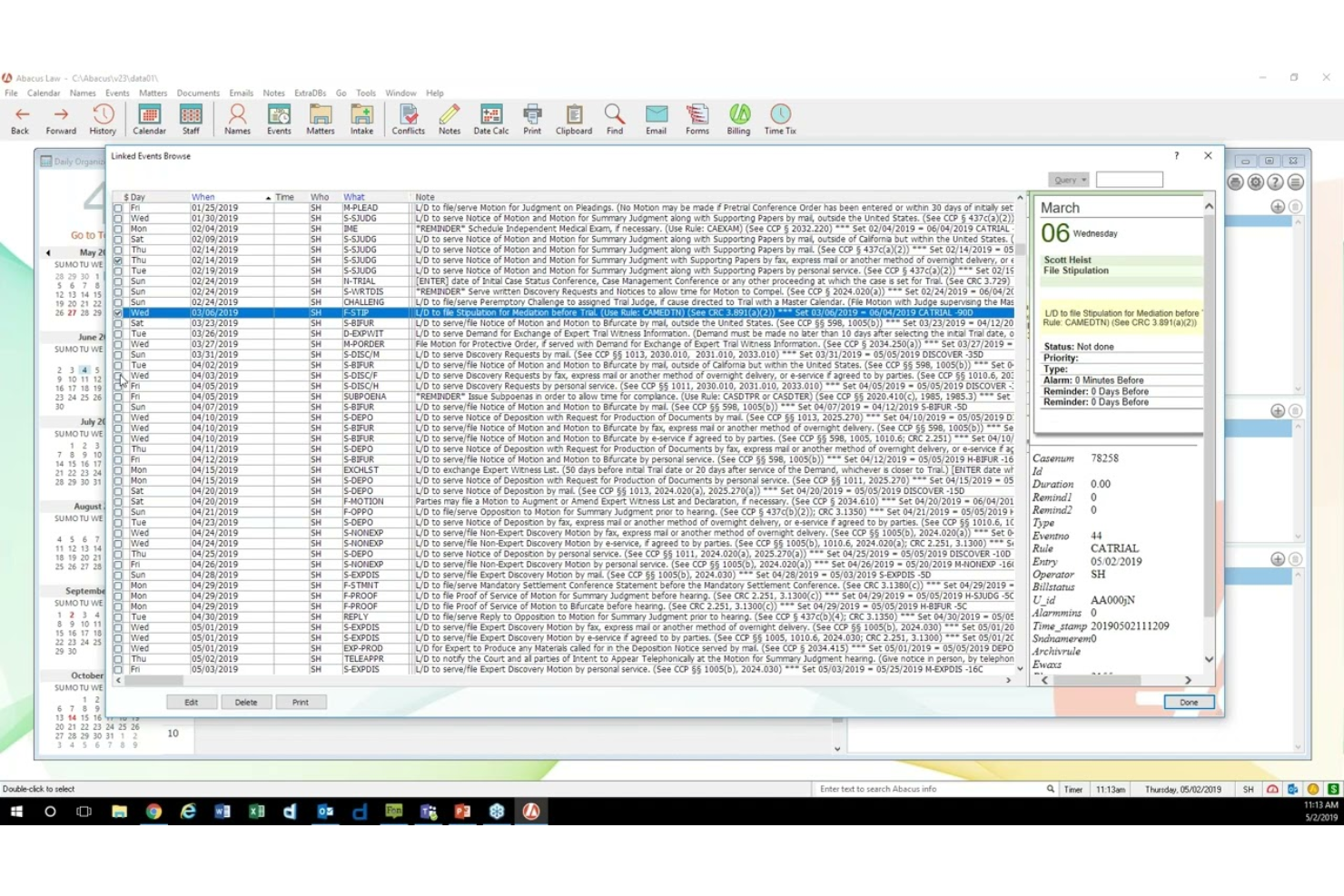This screenshot has height=896, width=1344.
Task: Toggle checkbox for 05/02/2019 TELEAPPR row
Action: point(118,659)
